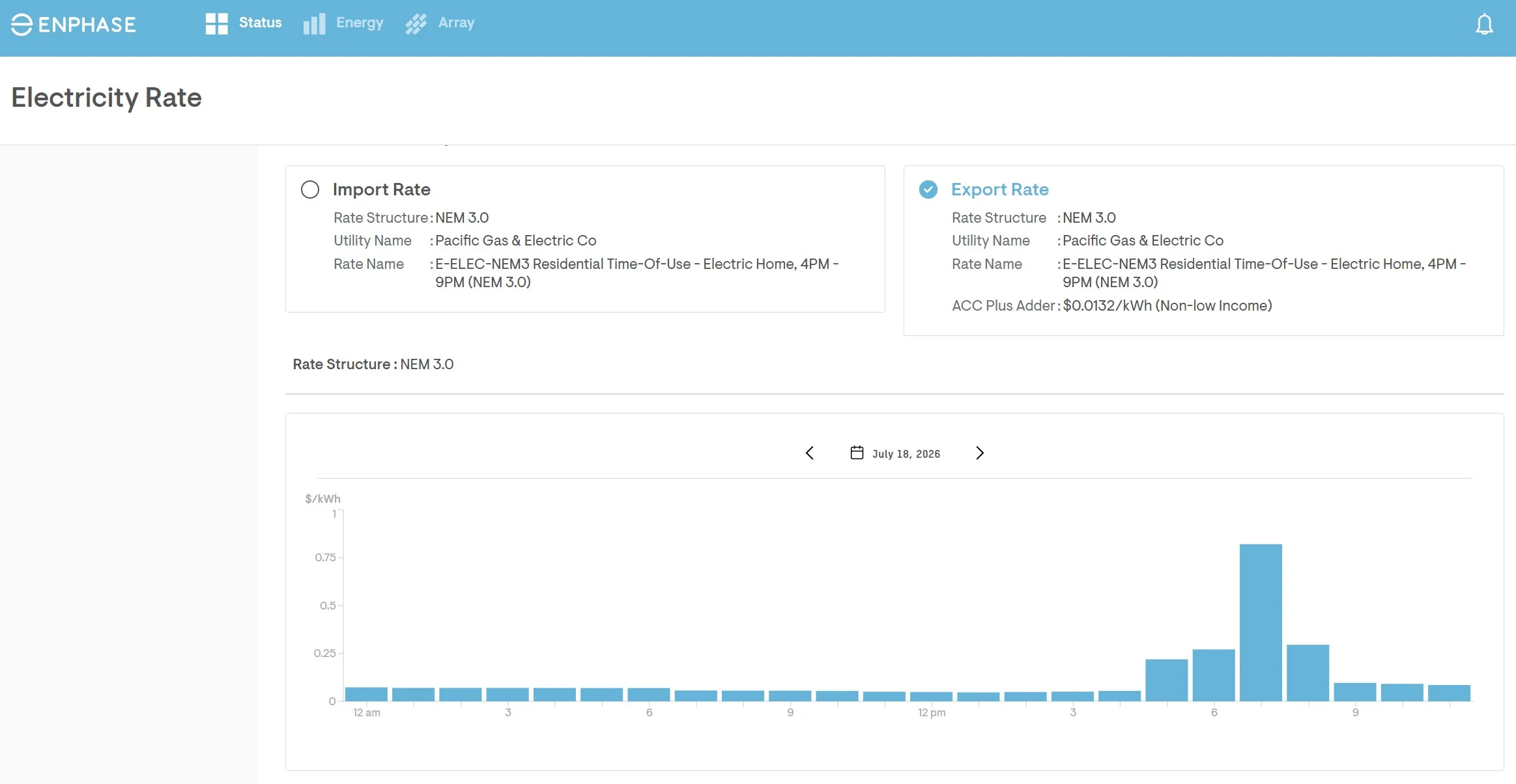Click the Export Rate heading
Screen dimensions: 1516x784
[999, 189]
